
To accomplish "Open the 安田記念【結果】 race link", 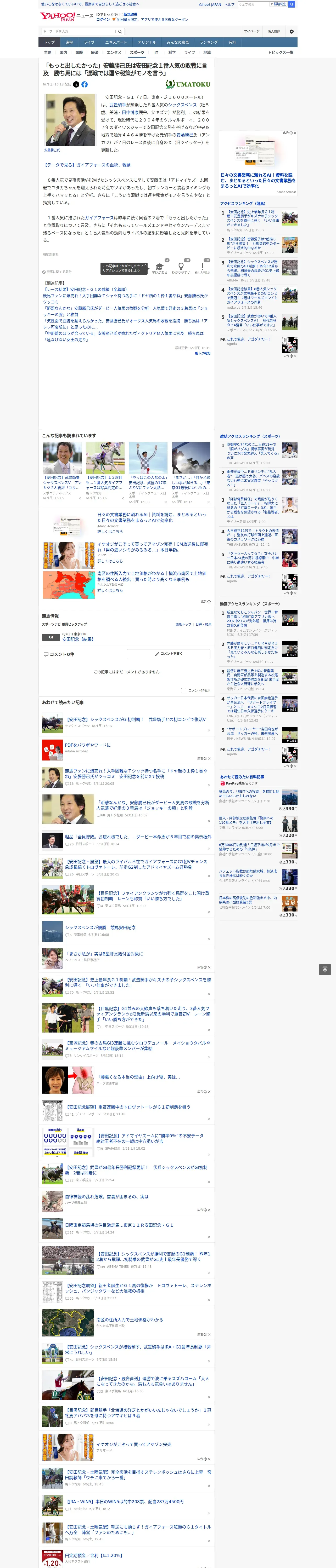I will 79,640.
